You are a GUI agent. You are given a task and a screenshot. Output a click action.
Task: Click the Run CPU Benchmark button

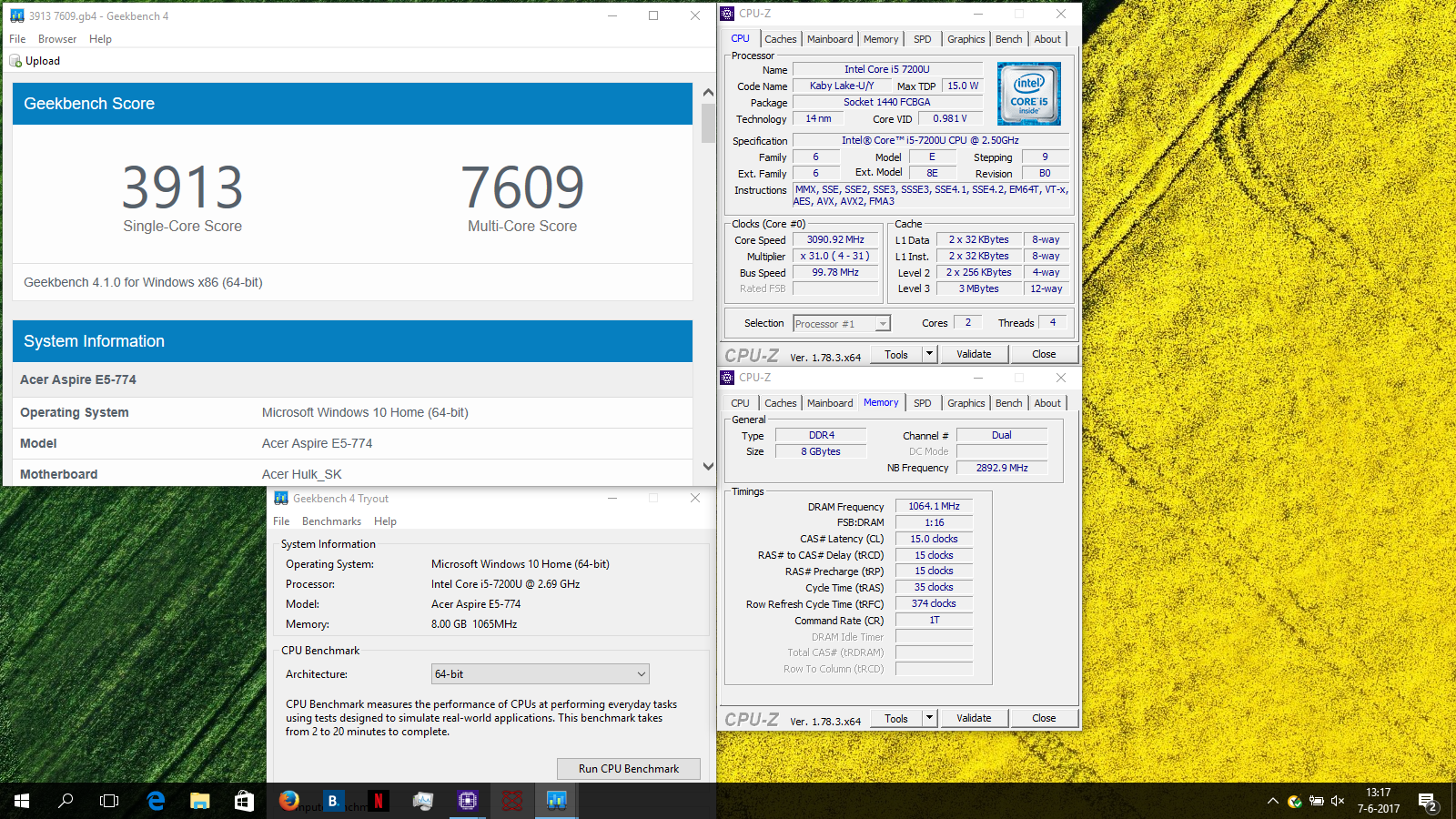629,769
